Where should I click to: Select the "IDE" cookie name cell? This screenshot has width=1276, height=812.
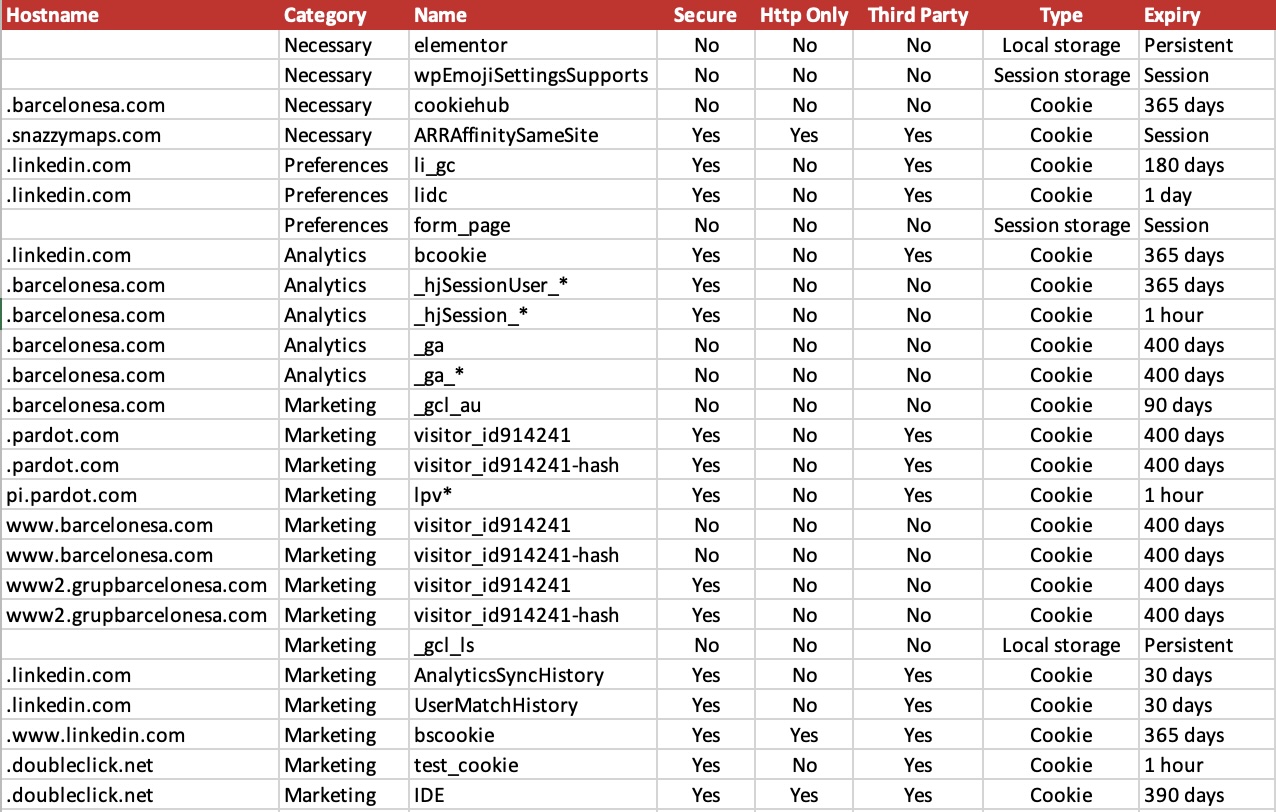430,795
